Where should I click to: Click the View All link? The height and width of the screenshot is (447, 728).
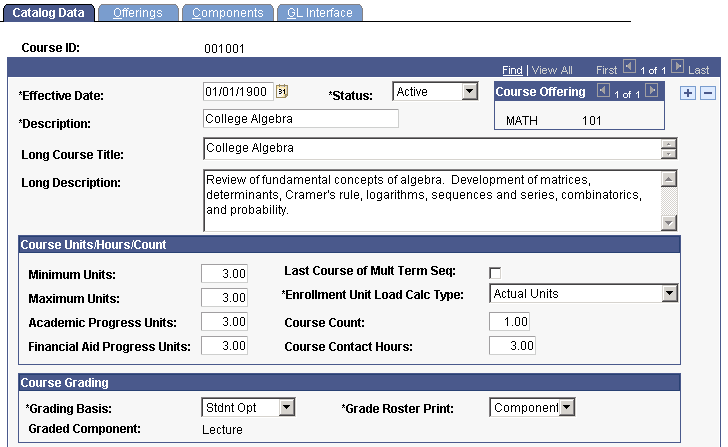(552, 70)
